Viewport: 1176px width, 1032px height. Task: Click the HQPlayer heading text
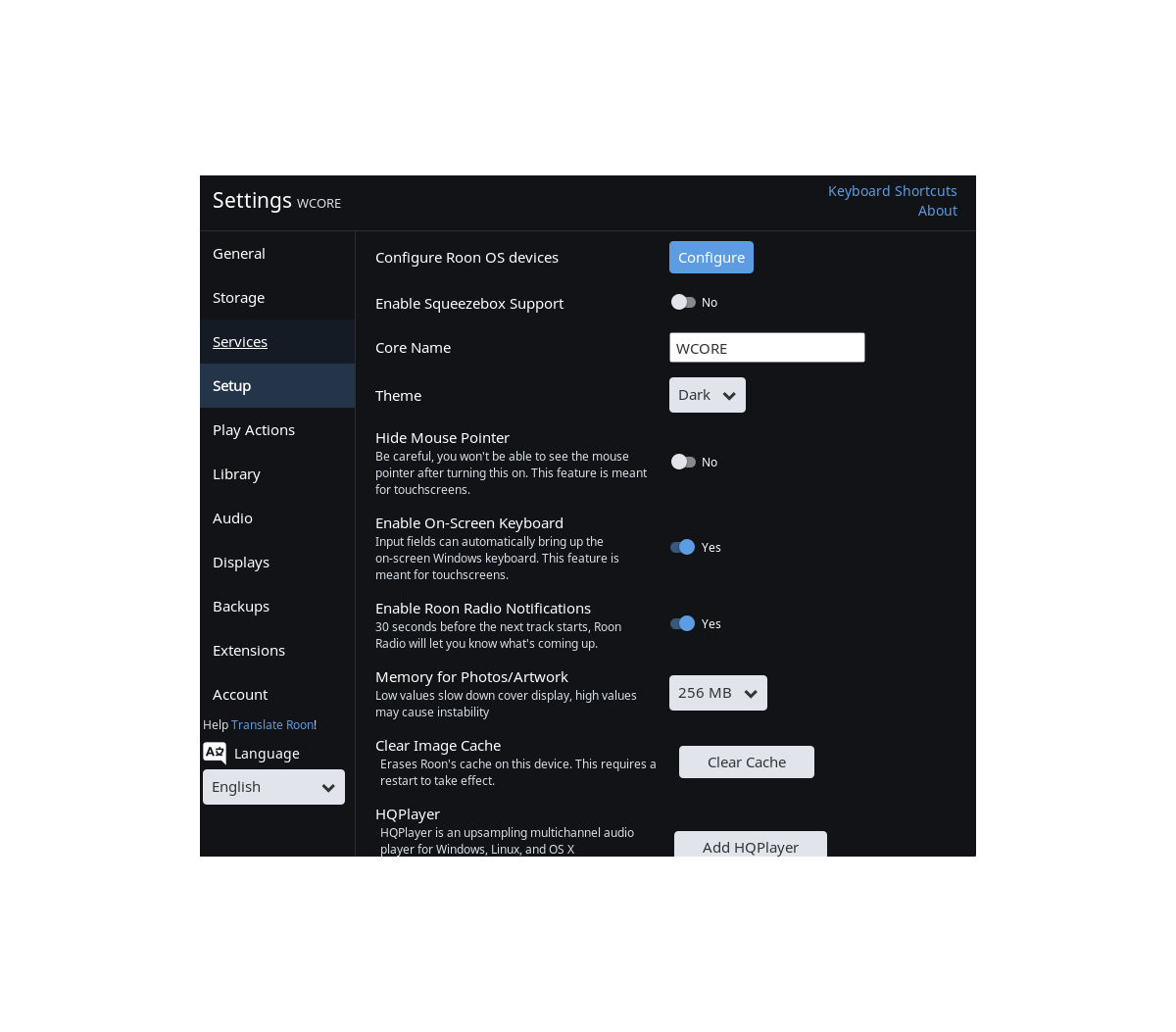408,814
